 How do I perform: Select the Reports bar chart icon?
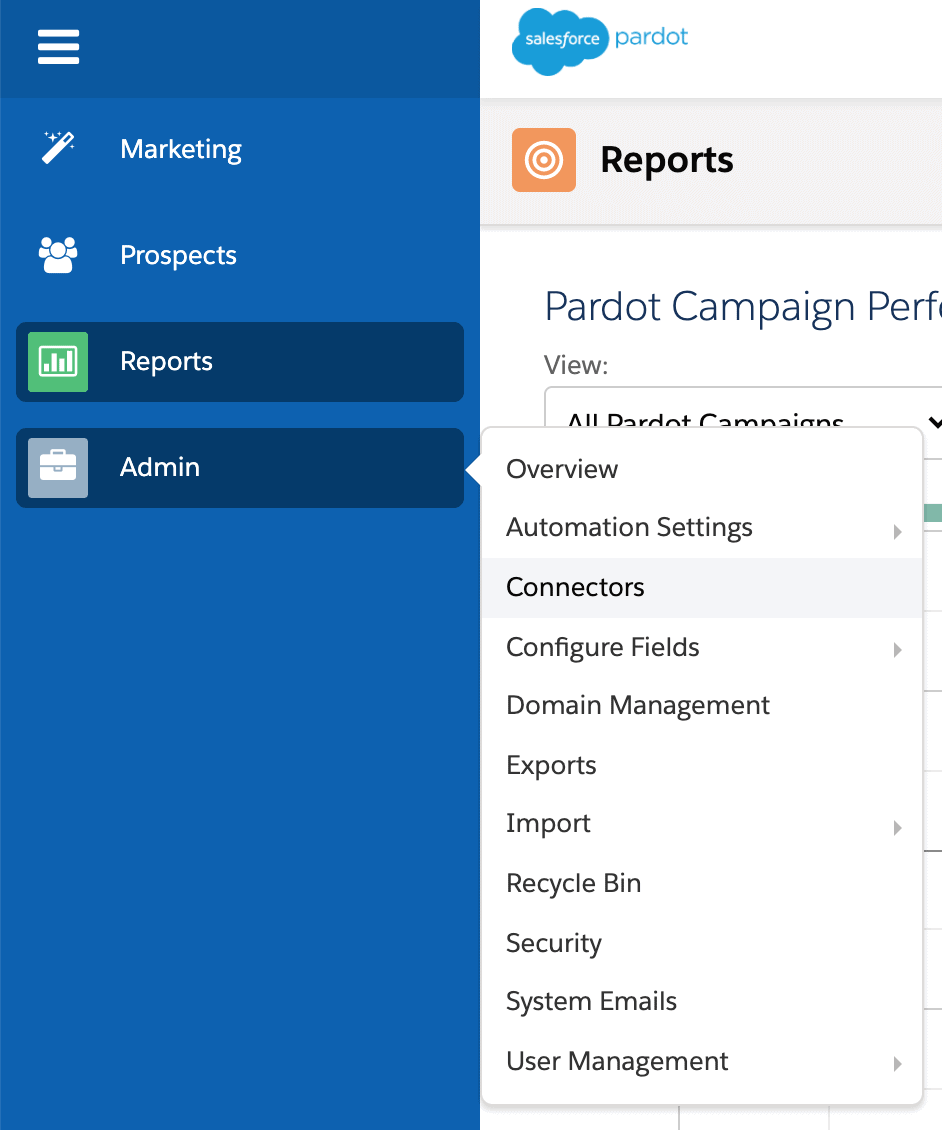pos(58,362)
